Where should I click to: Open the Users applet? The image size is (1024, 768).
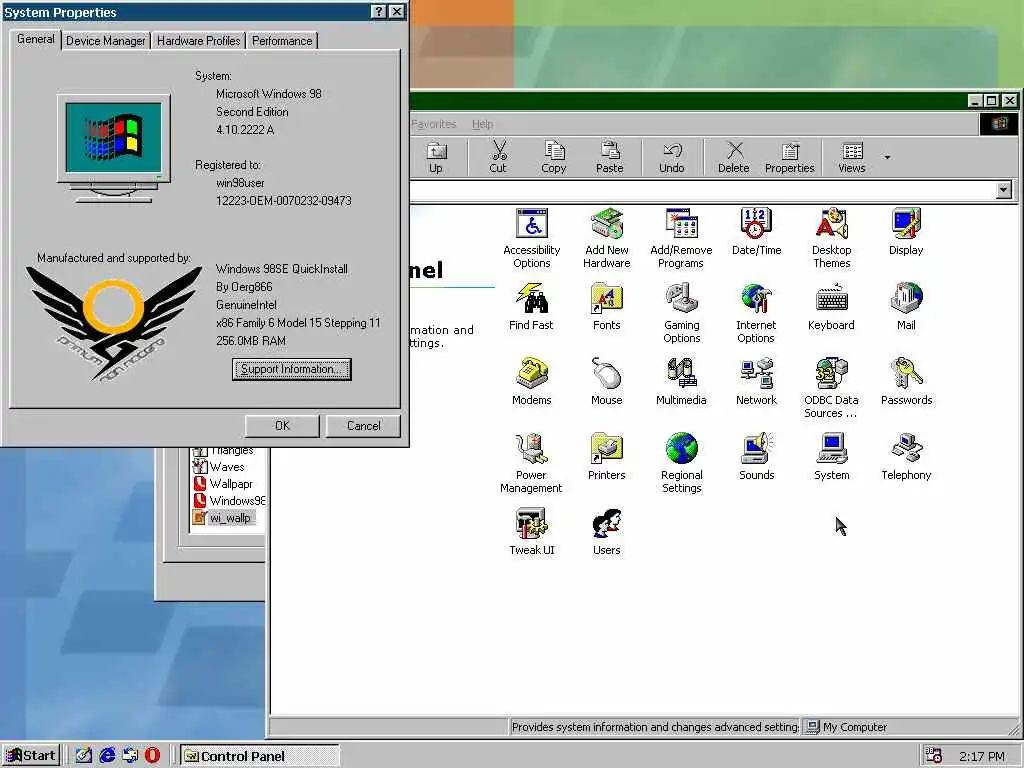click(x=607, y=532)
